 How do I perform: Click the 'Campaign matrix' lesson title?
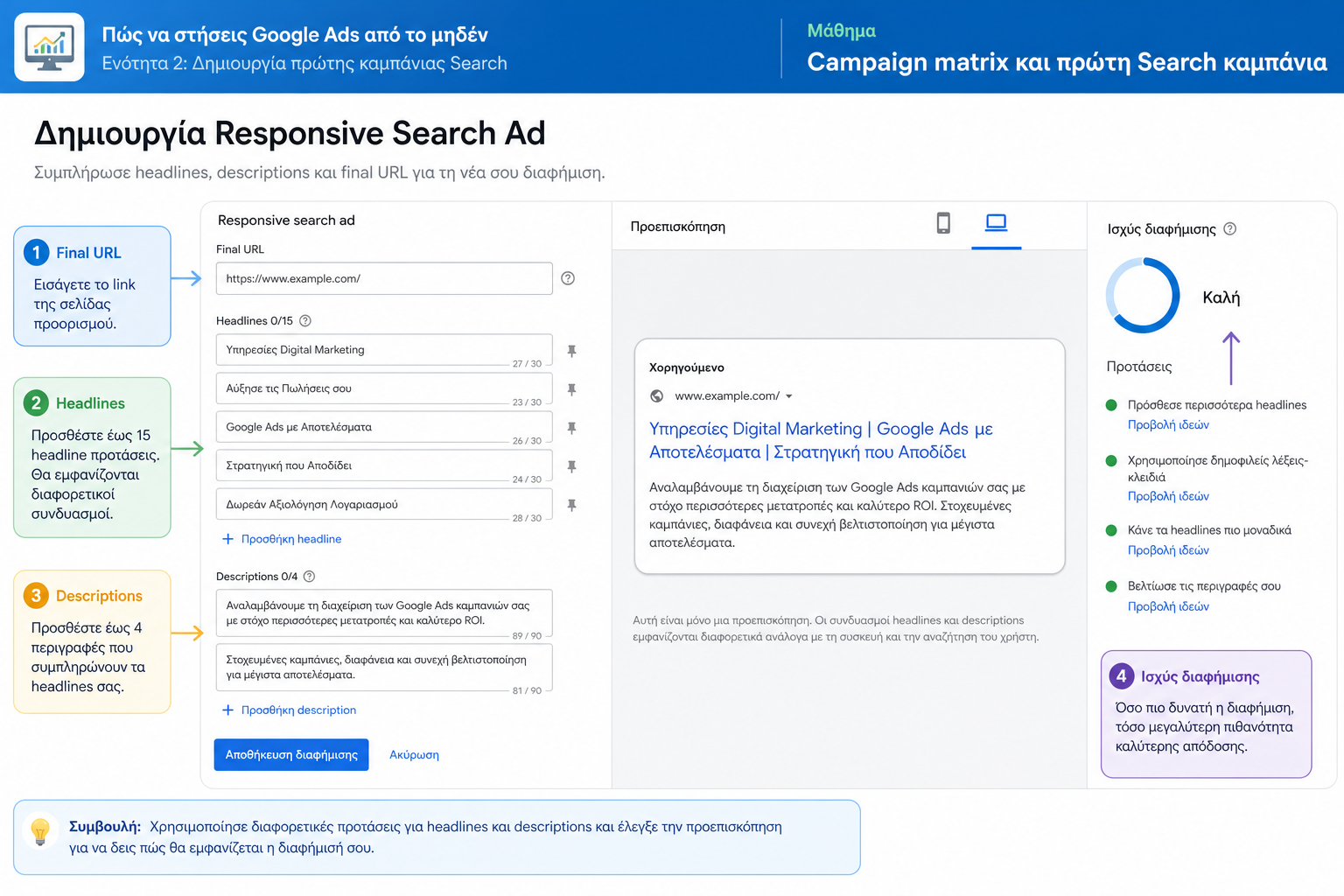(1067, 62)
